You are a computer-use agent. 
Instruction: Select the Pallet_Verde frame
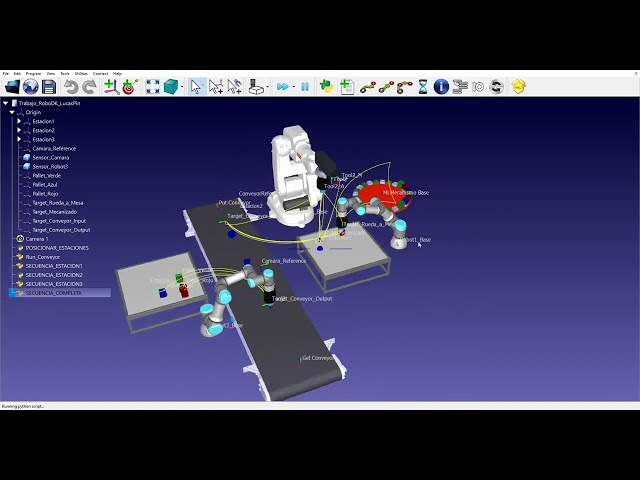point(47,176)
